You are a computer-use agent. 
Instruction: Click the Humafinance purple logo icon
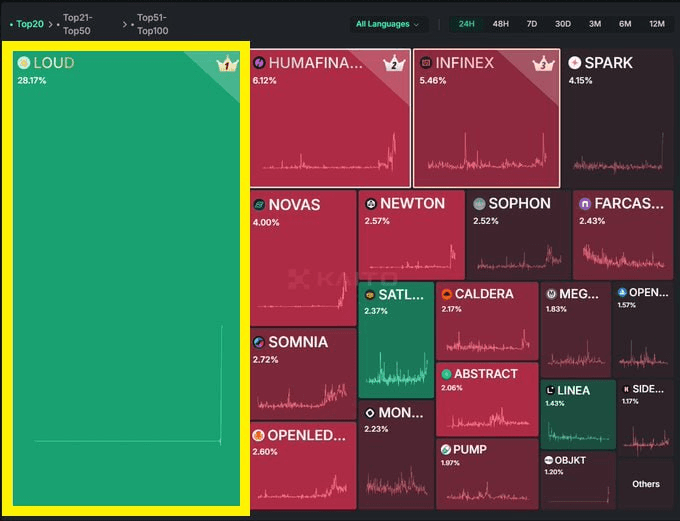point(259,63)
